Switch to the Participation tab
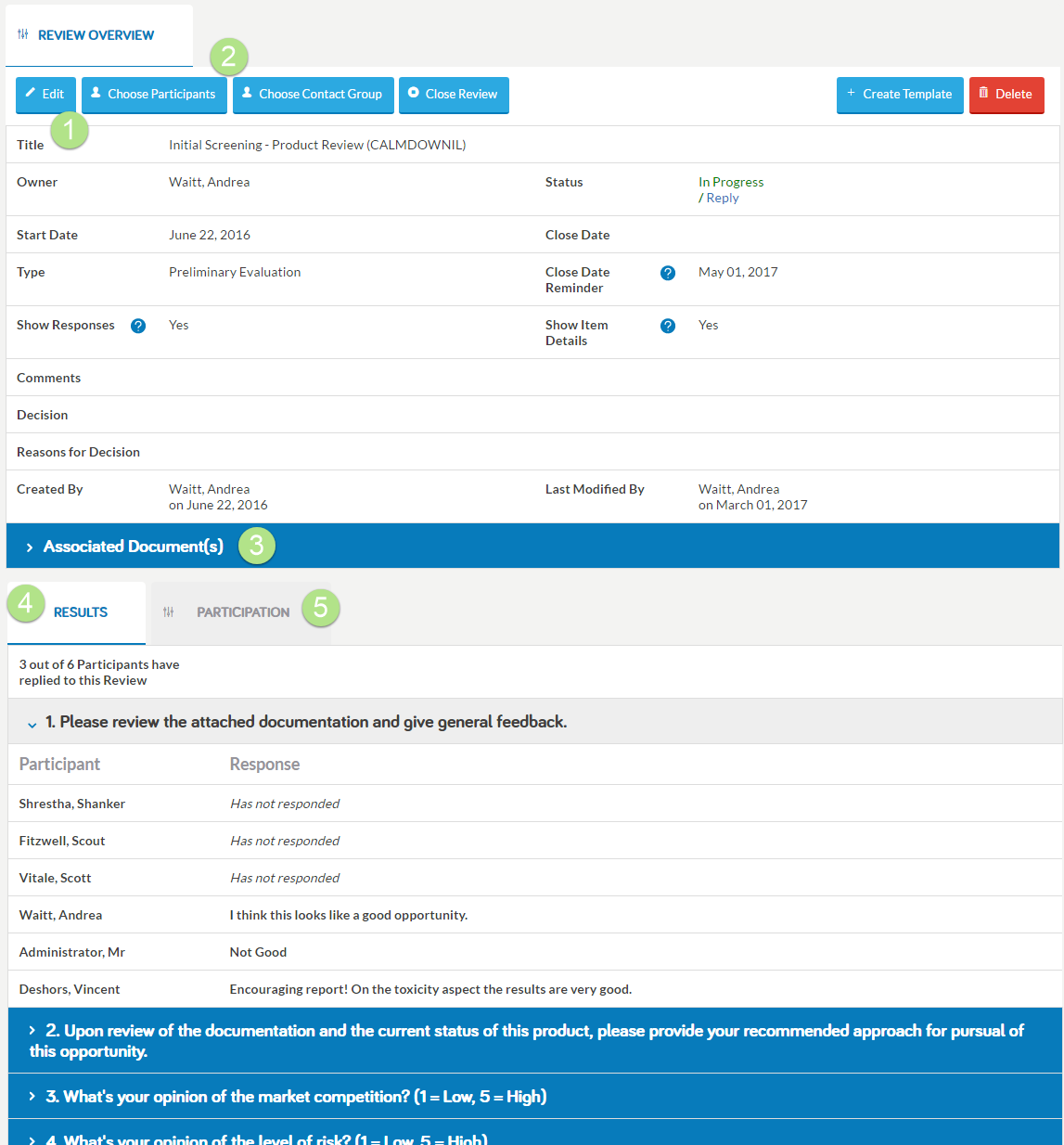The width and height of the screenshot is (1064, 1145). point(241,612)
